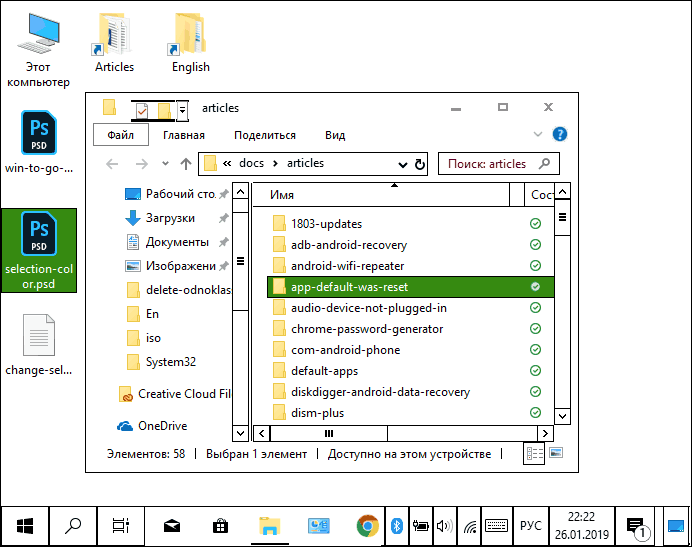Switch to large thumbnails view icon
692x547 pixels.
pos(556,454)
